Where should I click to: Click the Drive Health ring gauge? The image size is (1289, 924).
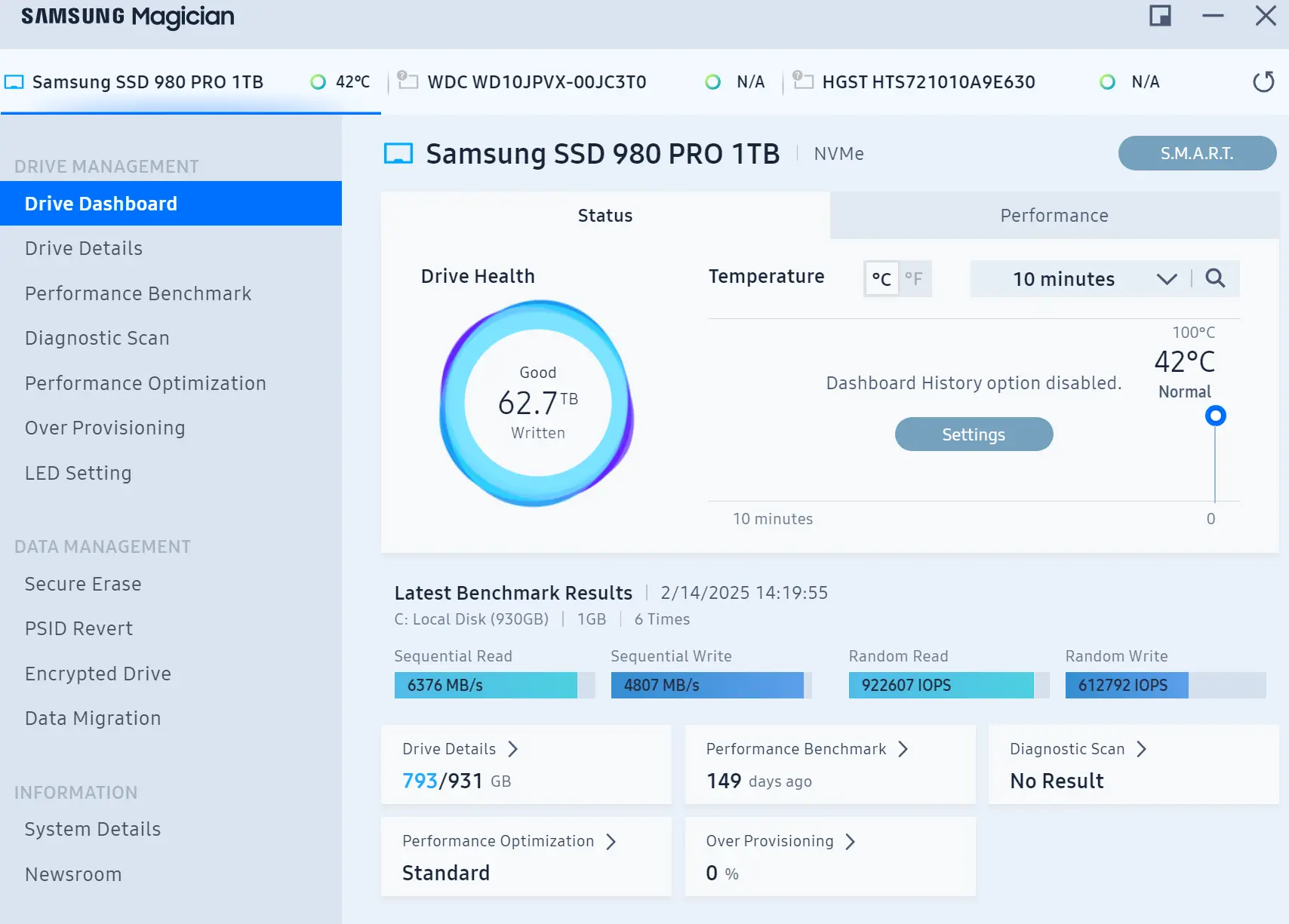click(x=537, y=403)
